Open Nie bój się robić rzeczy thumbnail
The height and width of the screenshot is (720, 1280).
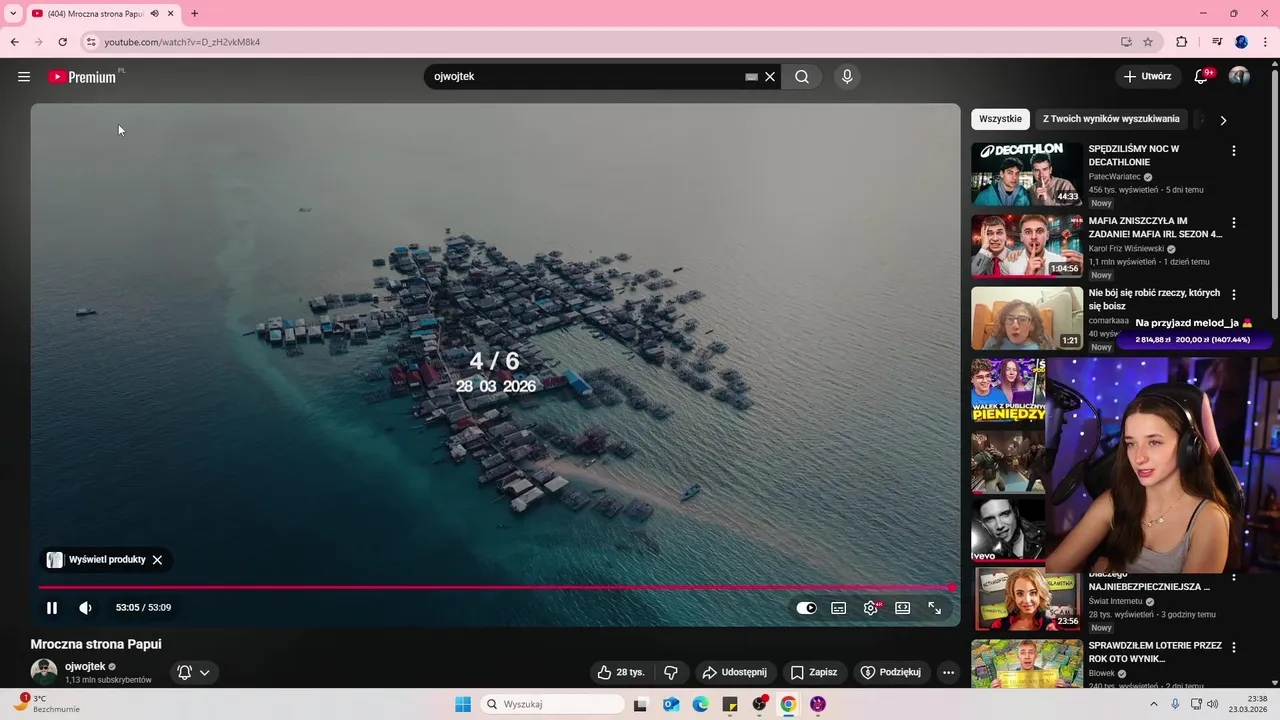coord(1027,318)
